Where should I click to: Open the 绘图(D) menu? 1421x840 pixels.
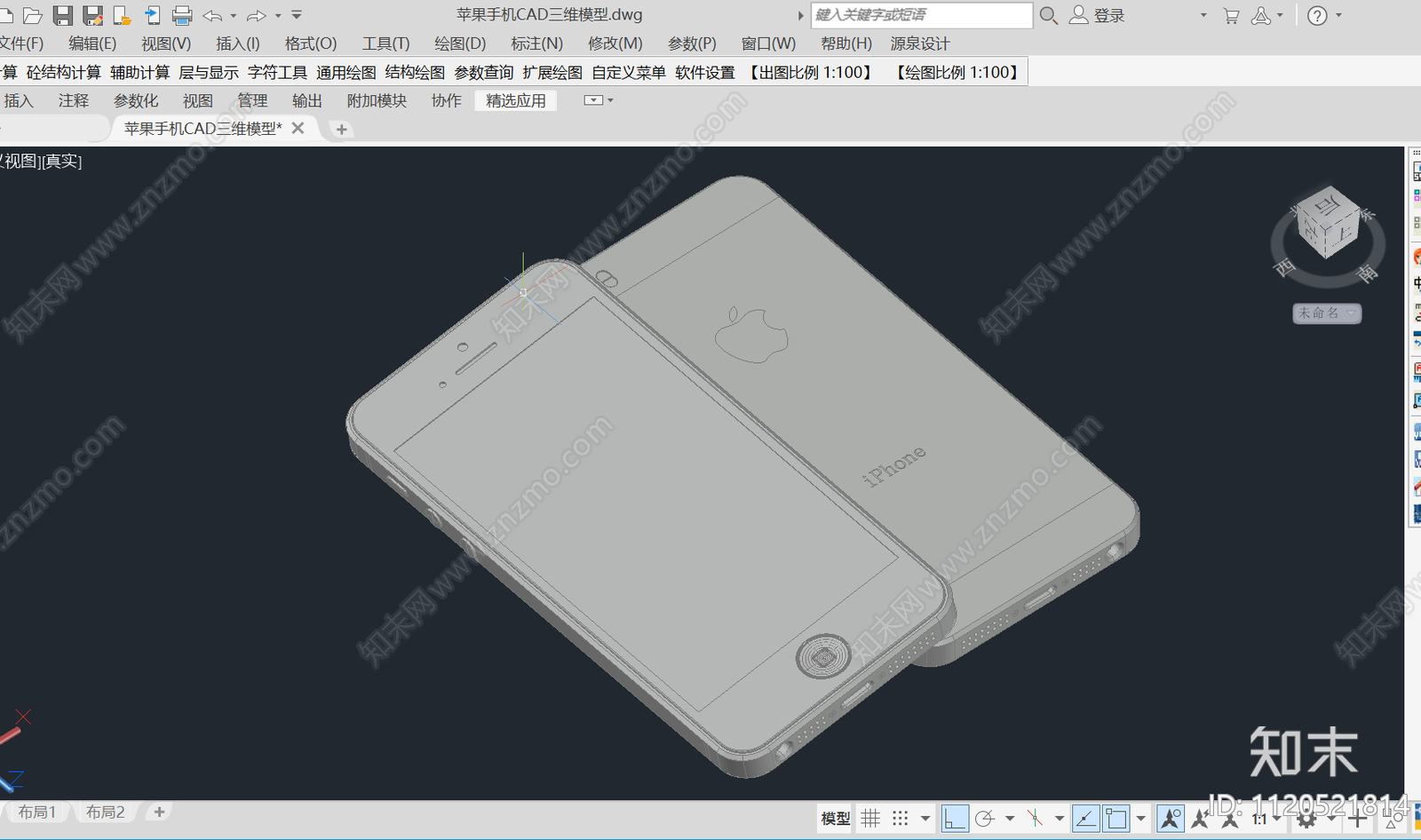tap(460, 44)
